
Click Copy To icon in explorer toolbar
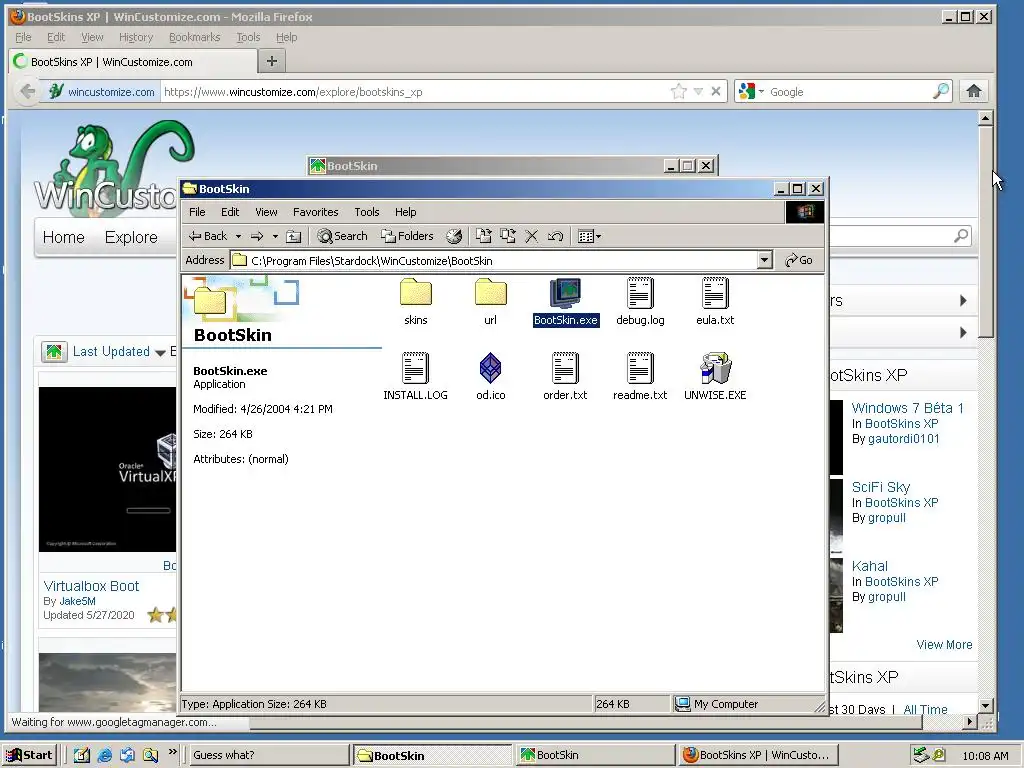point(507,236)
